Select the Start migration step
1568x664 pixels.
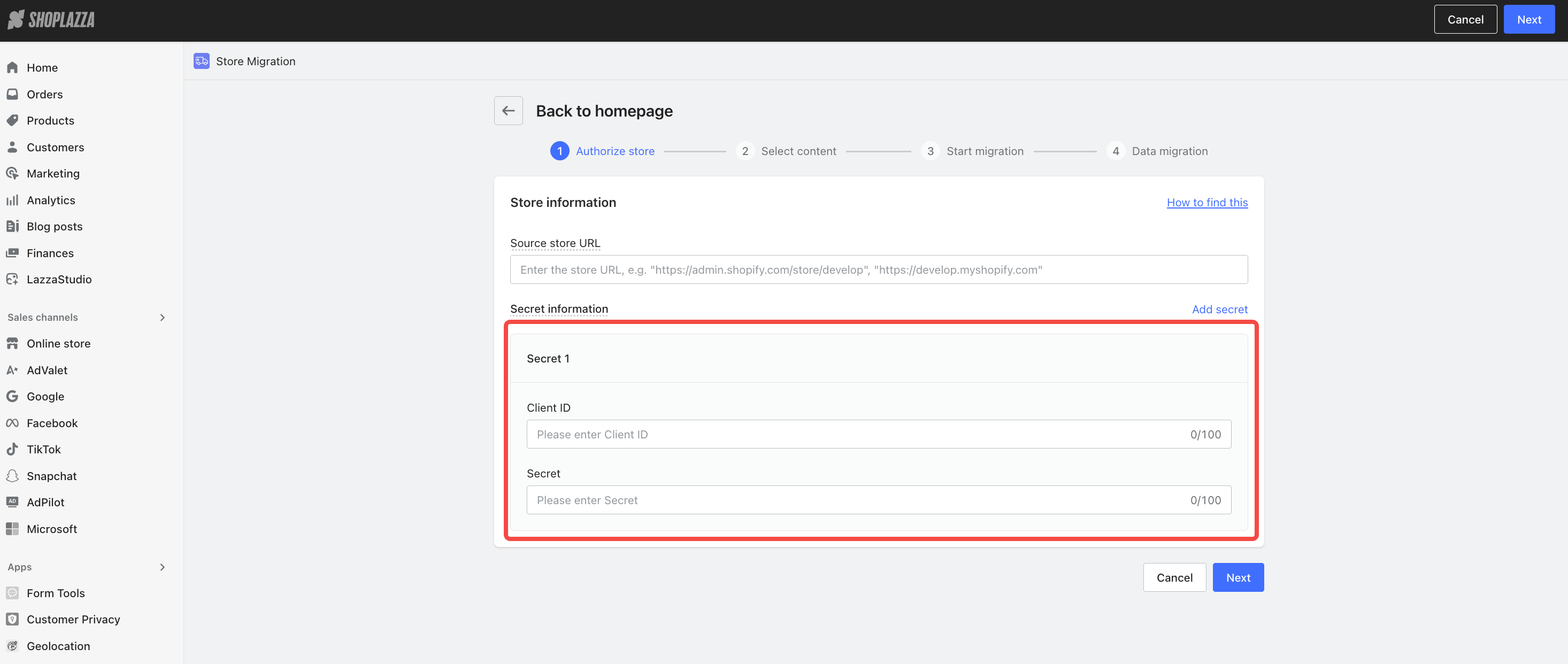[973, 151]
